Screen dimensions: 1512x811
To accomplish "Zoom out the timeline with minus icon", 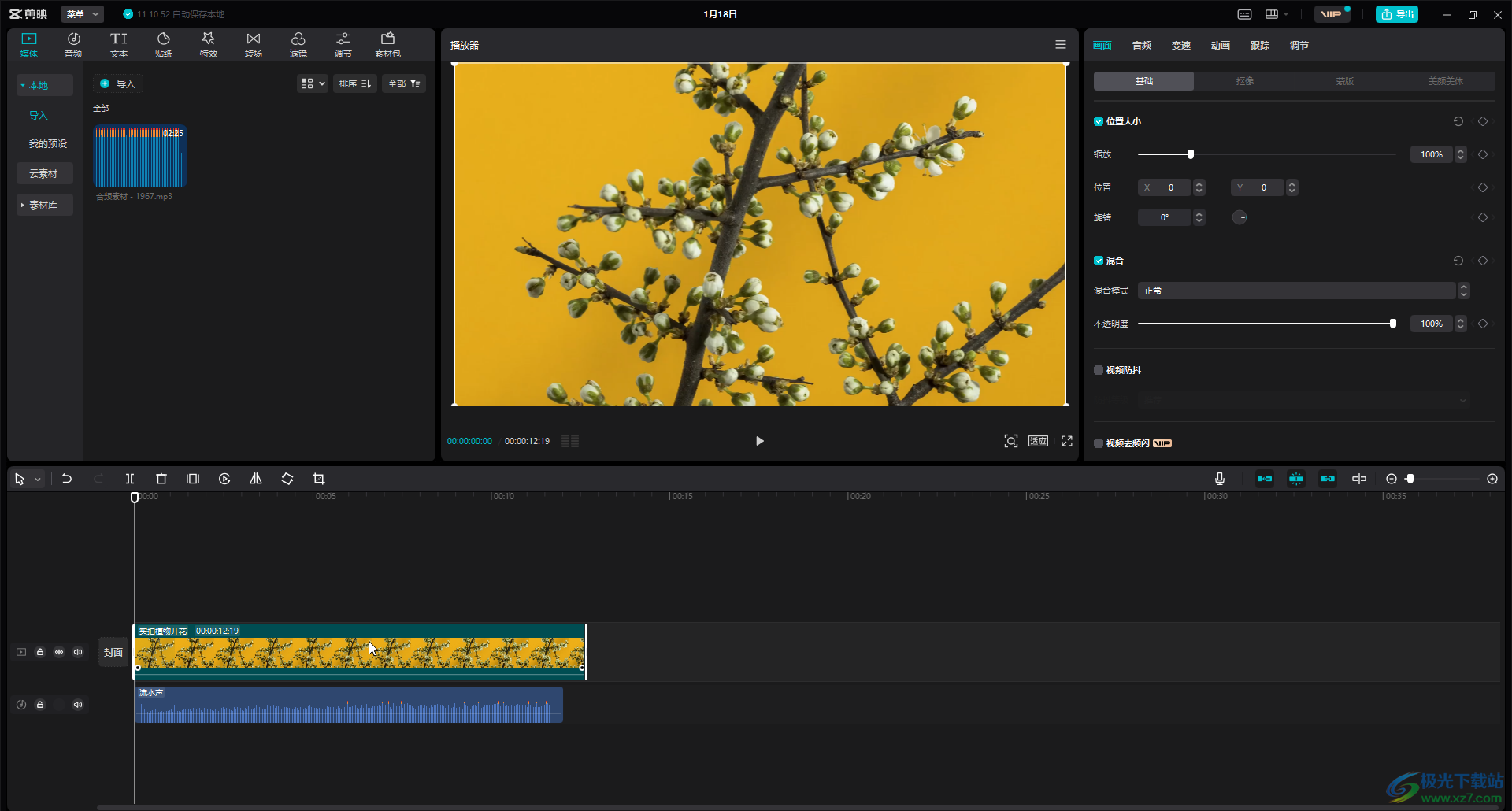I will (x=1392, y=479).
